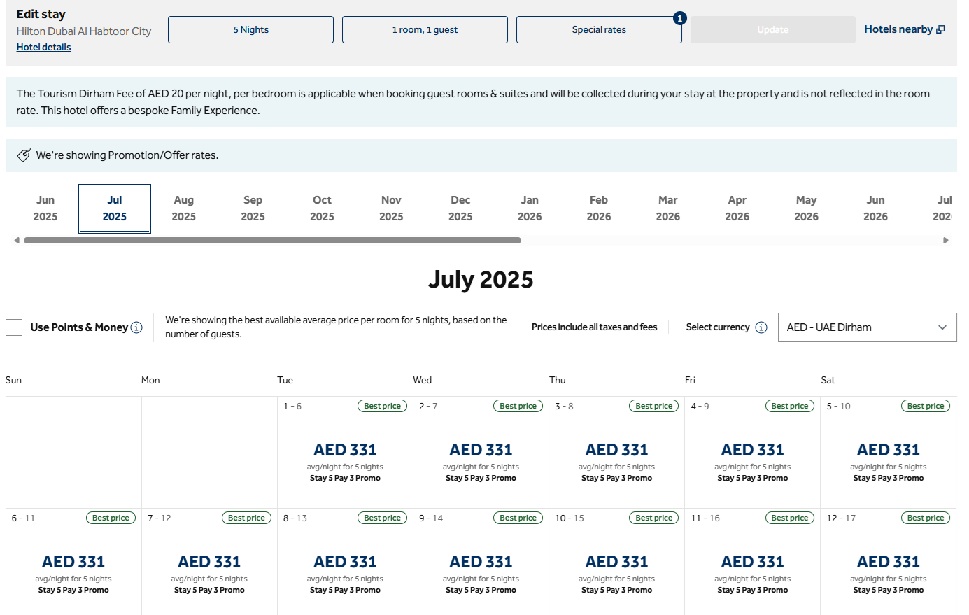The image size is (969, 615).
Task: Select the Jul 2025 month tab
Action: tap(114, 208)
